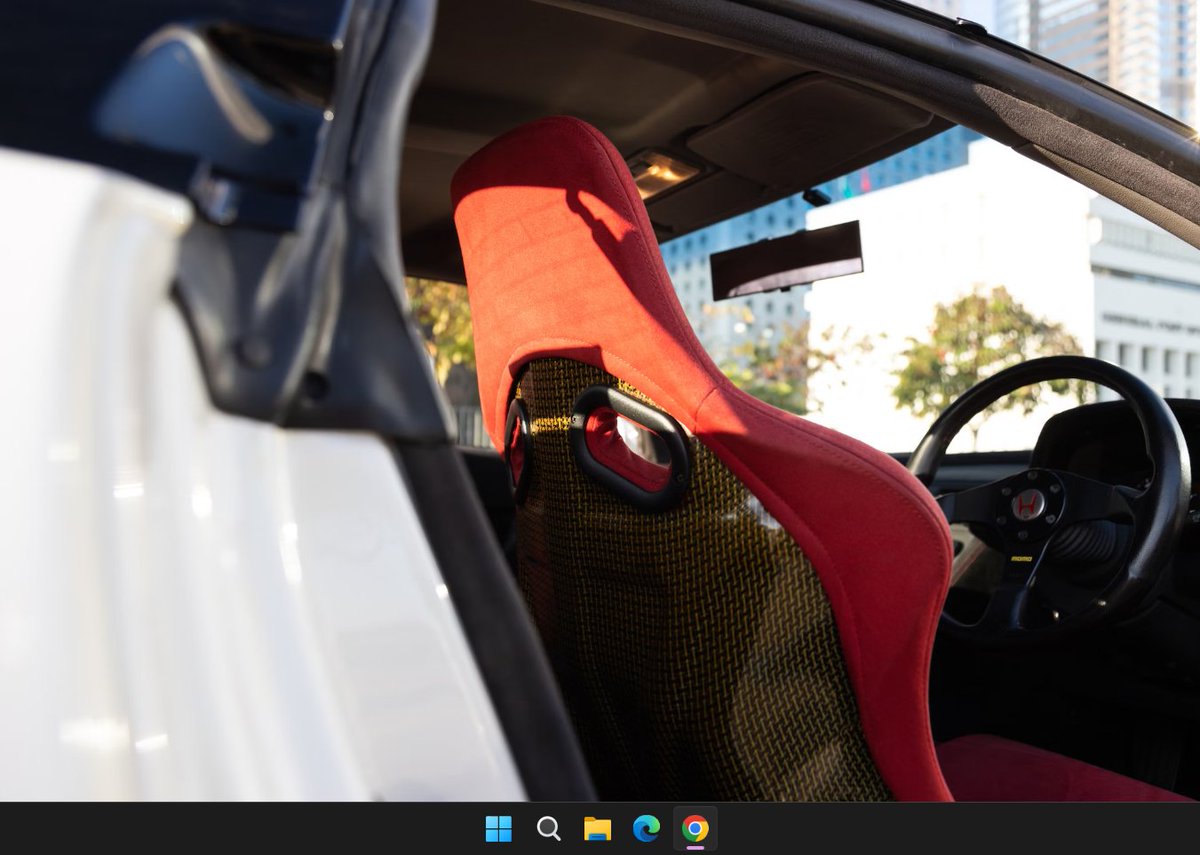Click the active app underline indicator below Chrome
Image resolution: width=1200 pixels, height=855 pixels.
click(697, 849)
